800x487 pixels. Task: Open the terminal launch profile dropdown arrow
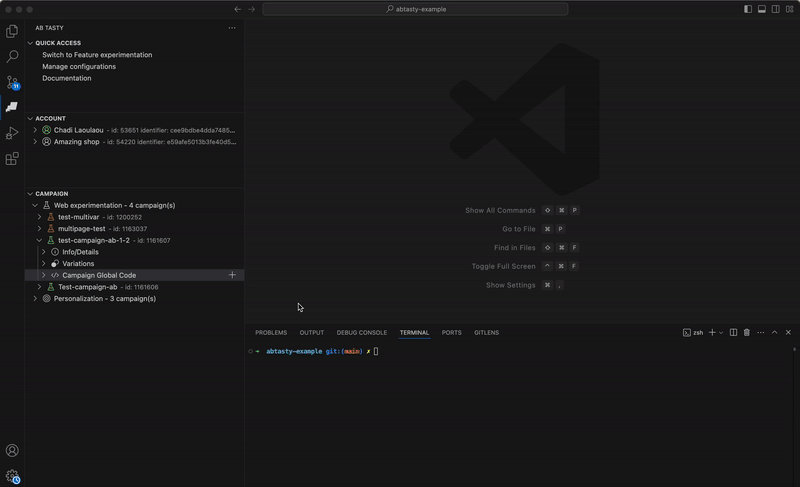[721, 332]
